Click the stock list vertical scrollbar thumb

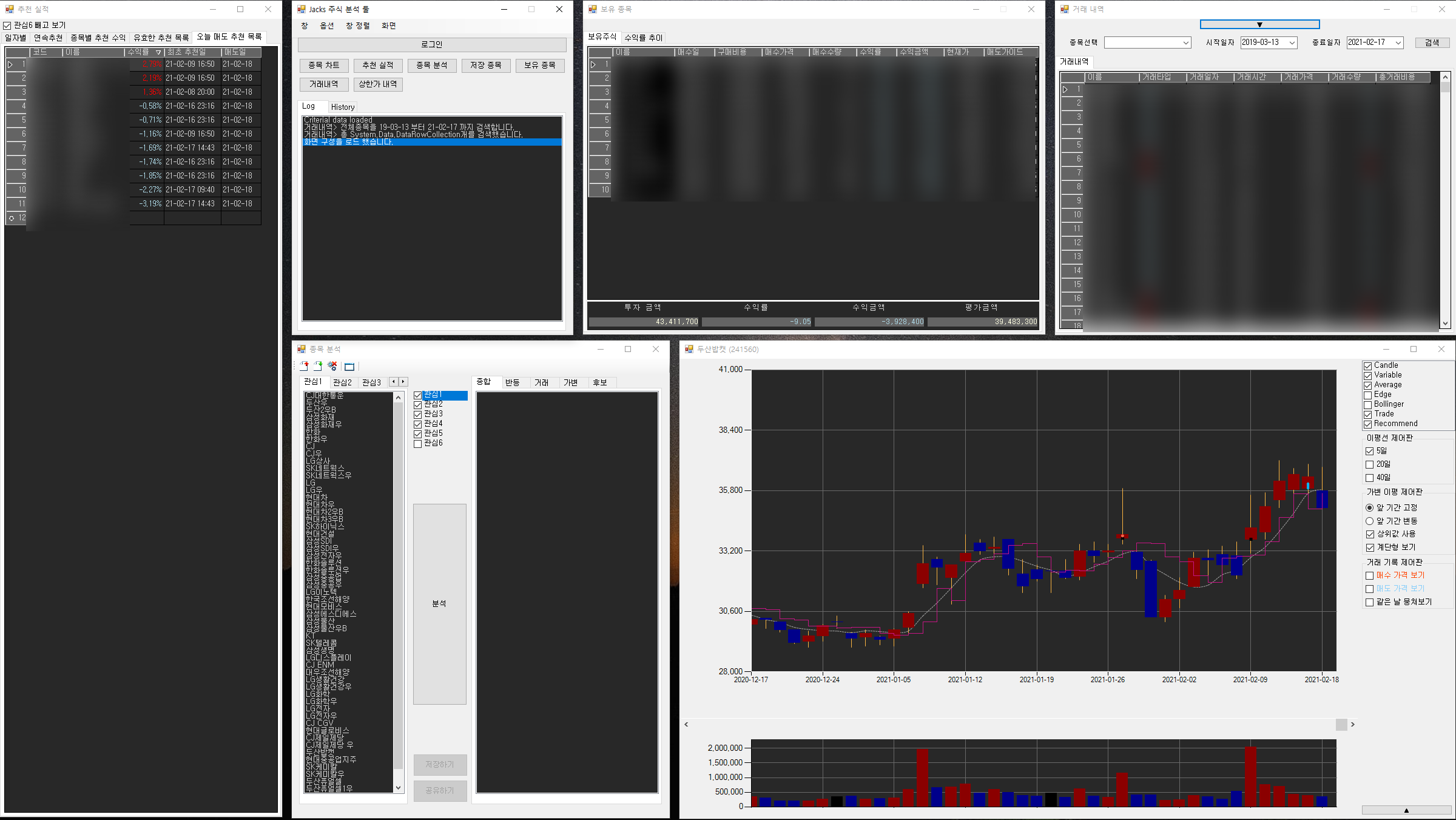point(399,586)
